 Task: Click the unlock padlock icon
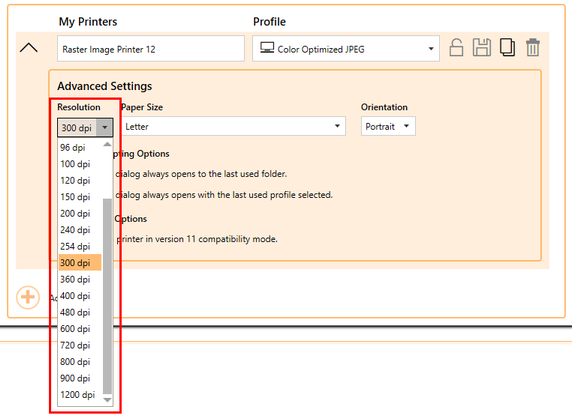pos(456,48)
